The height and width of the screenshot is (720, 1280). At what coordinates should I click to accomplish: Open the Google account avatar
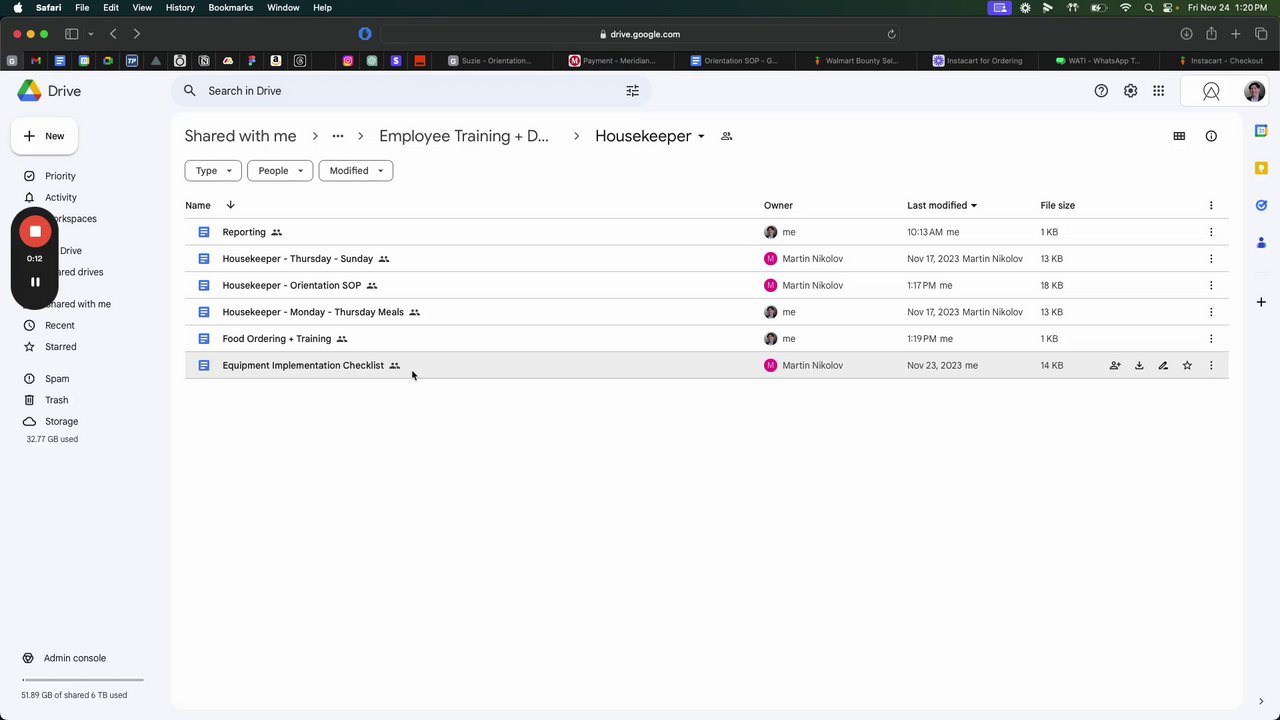1255,91
